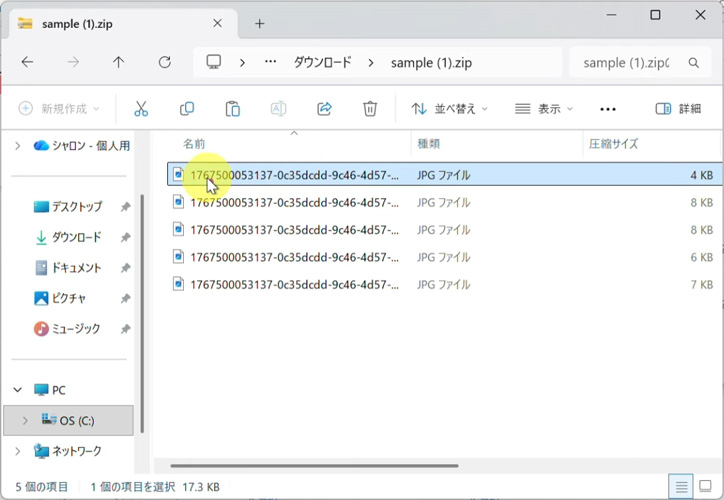Sort by 圧縮サイズ column header
This screenshot has height=500, width=724.
point(613,144)
